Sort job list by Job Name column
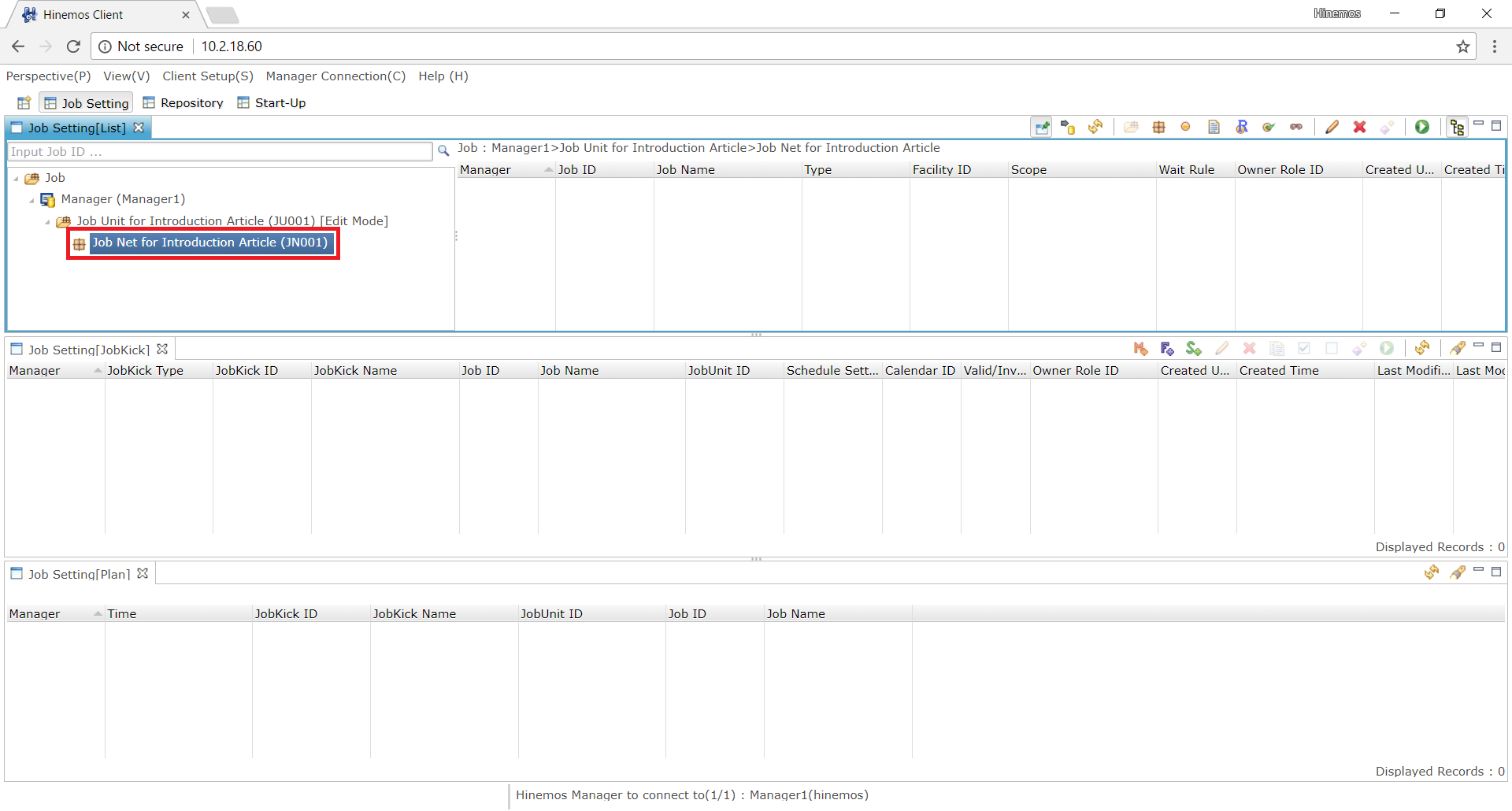The width and height of the screenshot is (1512, 811). pos(728,169)
